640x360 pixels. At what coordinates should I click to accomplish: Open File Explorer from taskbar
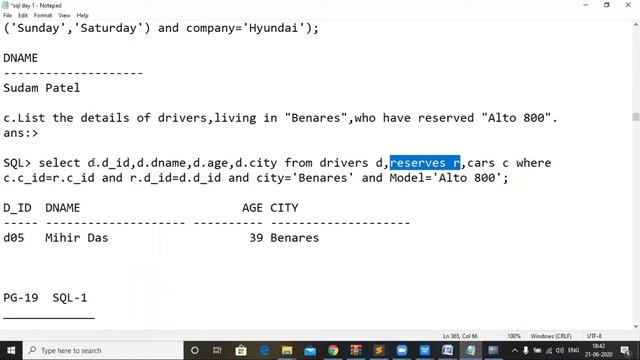pyautogui.click(x=287, y=350)
